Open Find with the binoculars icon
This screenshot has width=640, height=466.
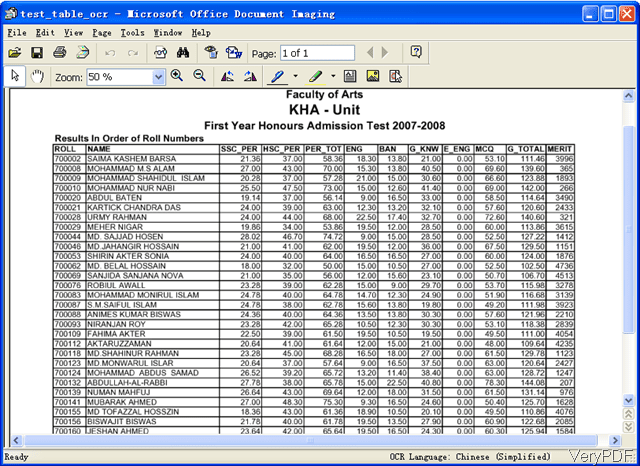tap(183, 53)
